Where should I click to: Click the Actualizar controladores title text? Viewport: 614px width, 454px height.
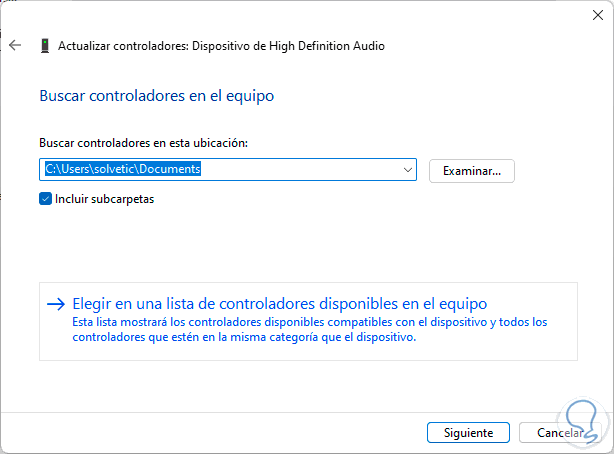[221, 46]
